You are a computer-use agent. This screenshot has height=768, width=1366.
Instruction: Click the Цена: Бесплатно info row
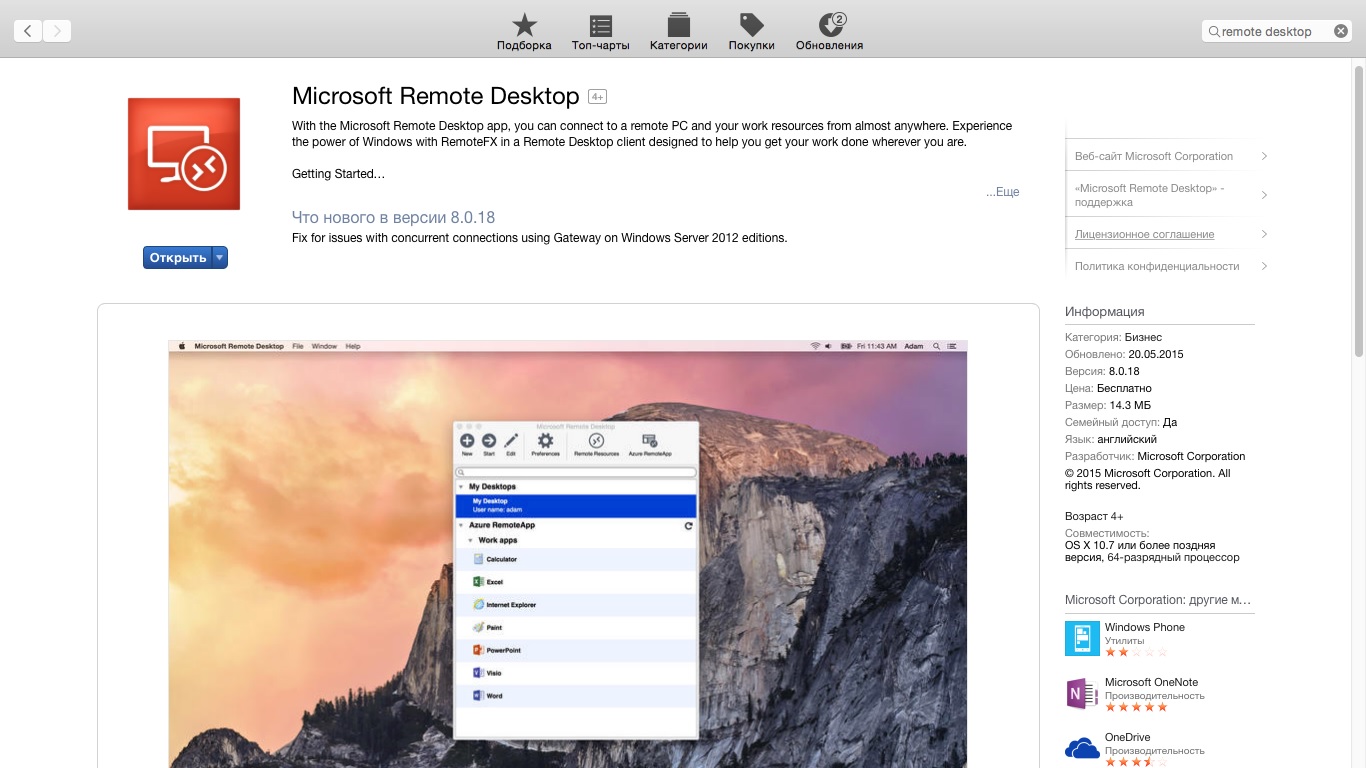pos(1108,388)
